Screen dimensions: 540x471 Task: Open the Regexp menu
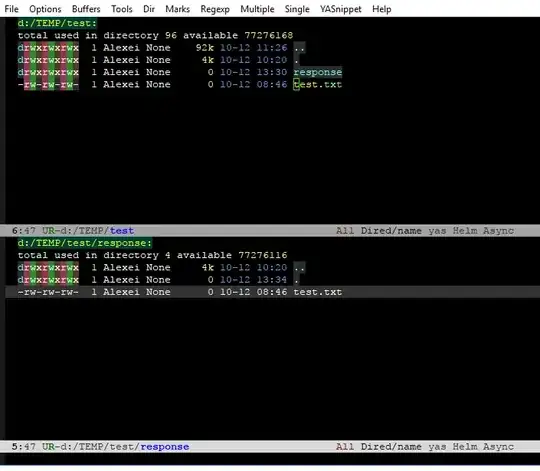click(215, 9)
